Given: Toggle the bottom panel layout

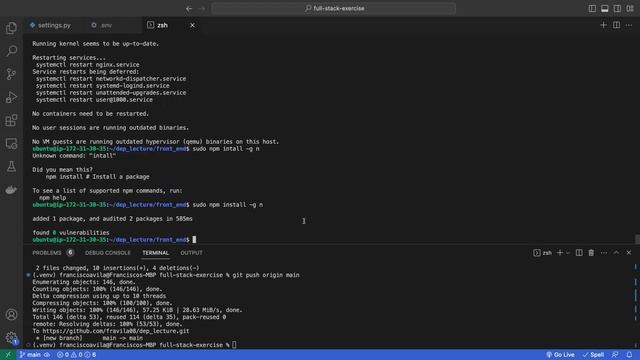Looking at the screenshot, I should tap(604, 9).
